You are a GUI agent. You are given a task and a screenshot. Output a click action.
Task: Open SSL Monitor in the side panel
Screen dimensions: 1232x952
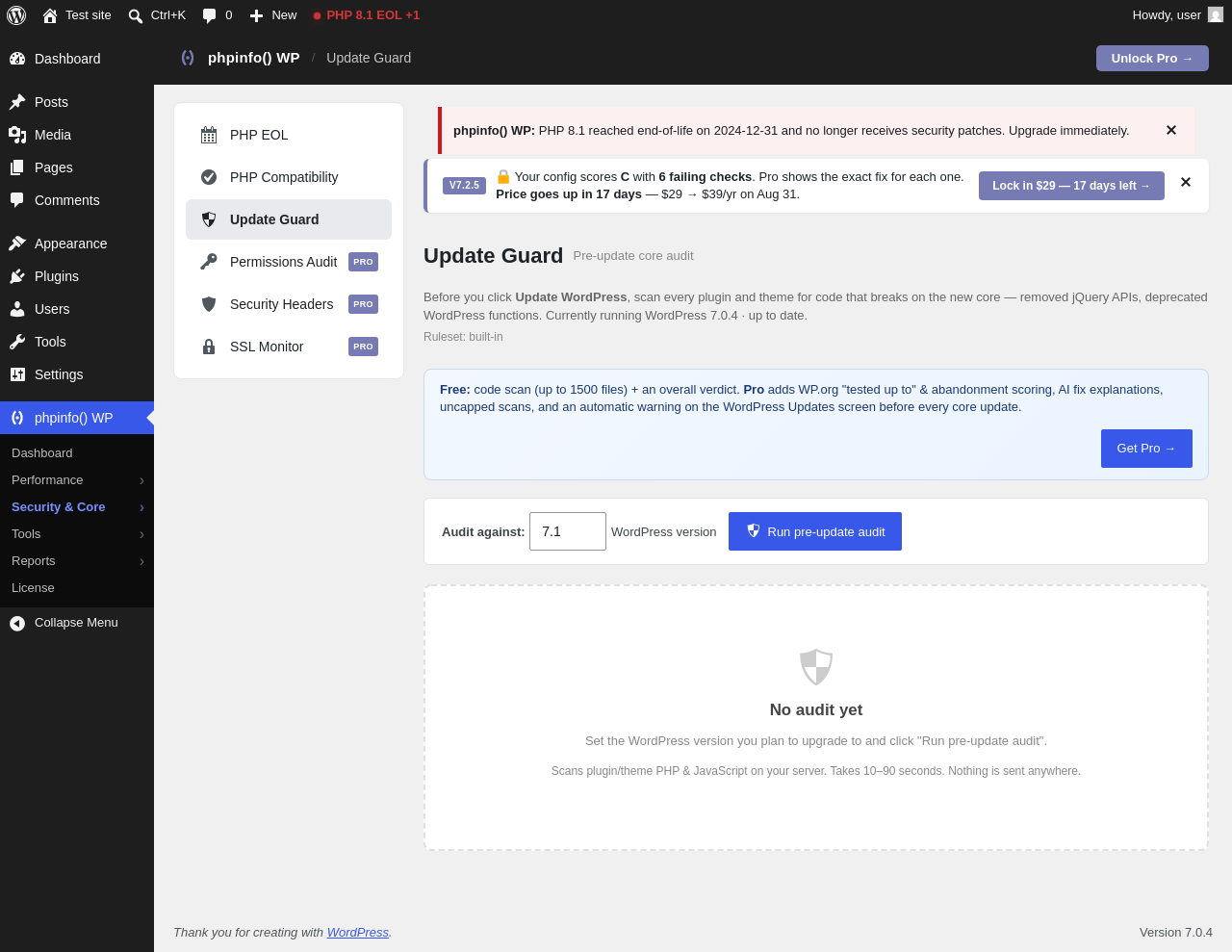289,347
